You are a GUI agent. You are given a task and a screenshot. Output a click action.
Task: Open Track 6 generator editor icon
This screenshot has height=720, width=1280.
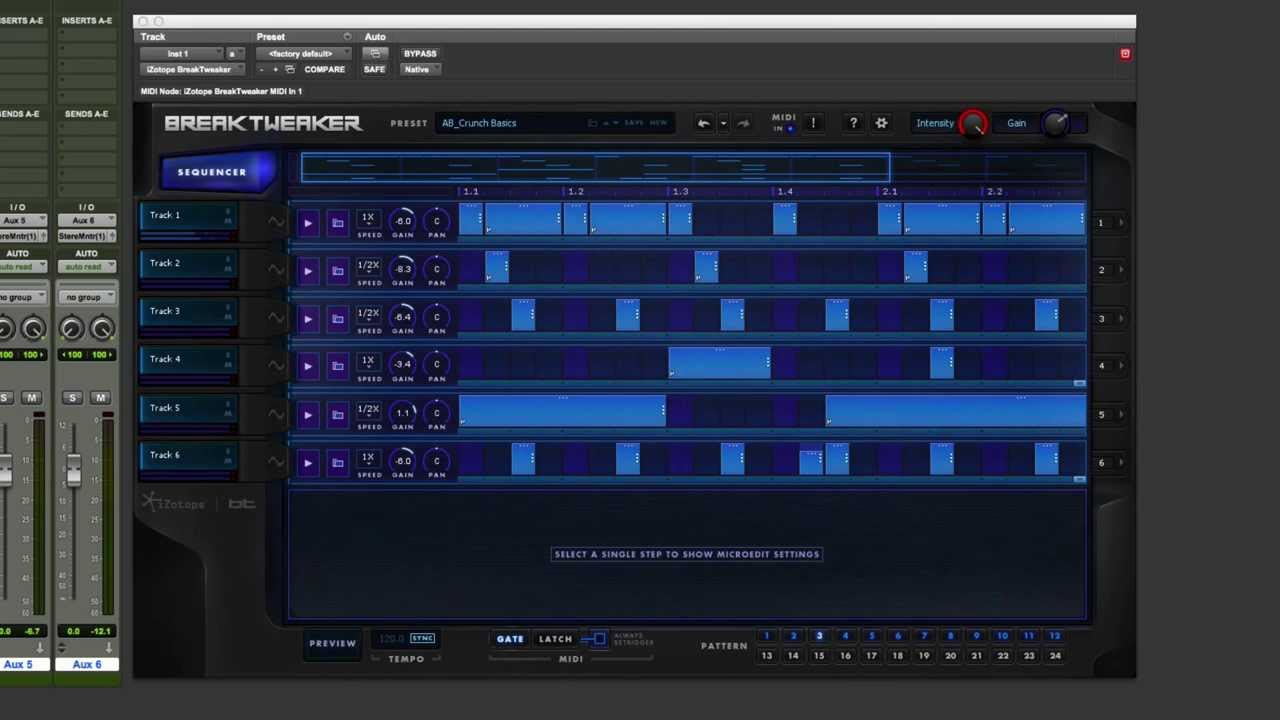click(338, 462)
